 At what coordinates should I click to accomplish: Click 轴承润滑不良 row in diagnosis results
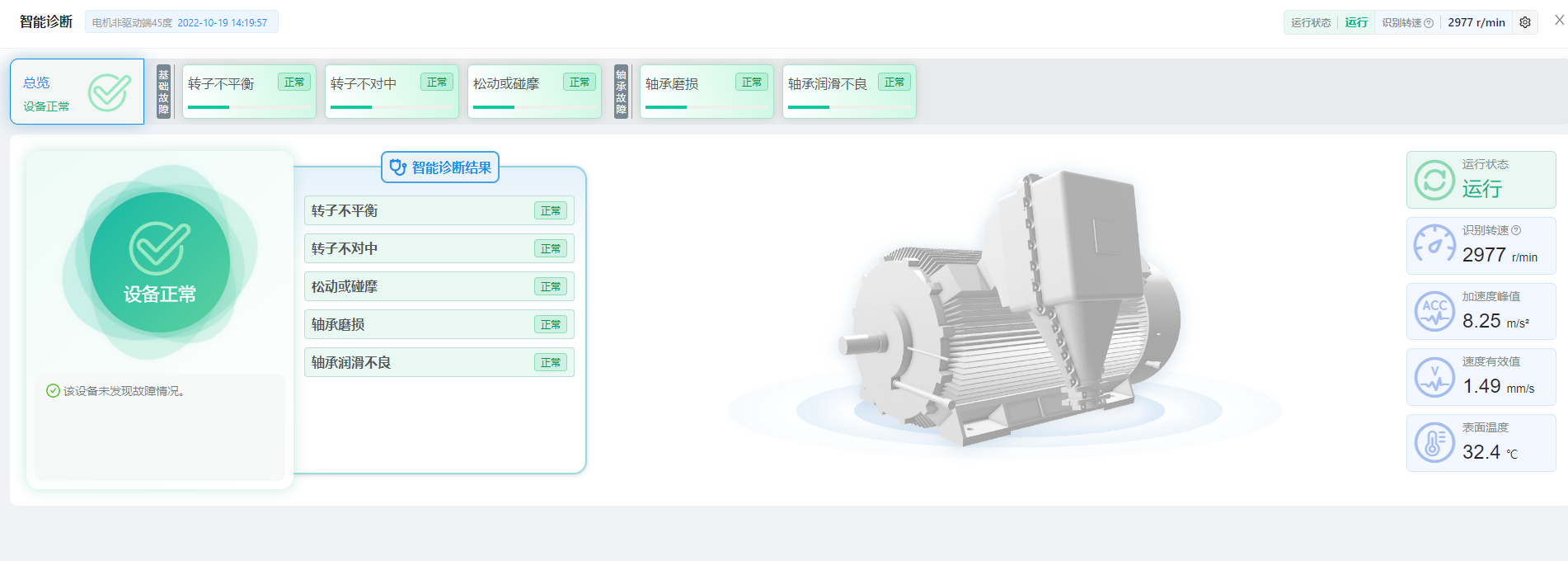[x=439, y=362]
